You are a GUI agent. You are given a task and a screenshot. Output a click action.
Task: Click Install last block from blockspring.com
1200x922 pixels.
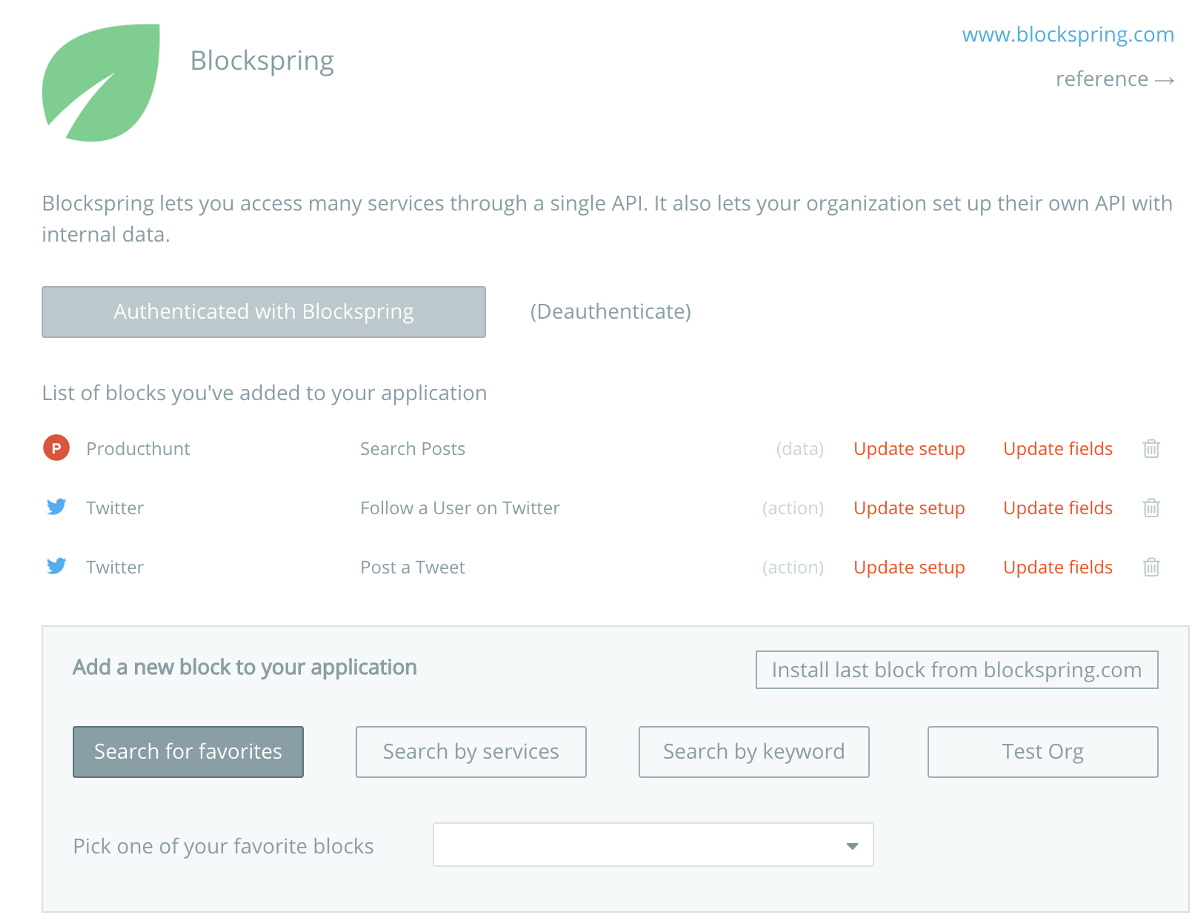[x=956, y=669]
